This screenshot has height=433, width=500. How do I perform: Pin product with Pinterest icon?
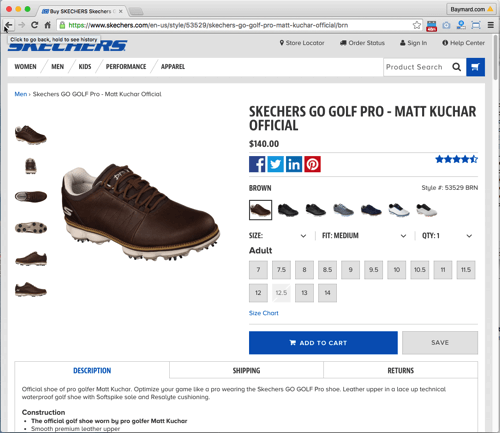tap(312, 164)
